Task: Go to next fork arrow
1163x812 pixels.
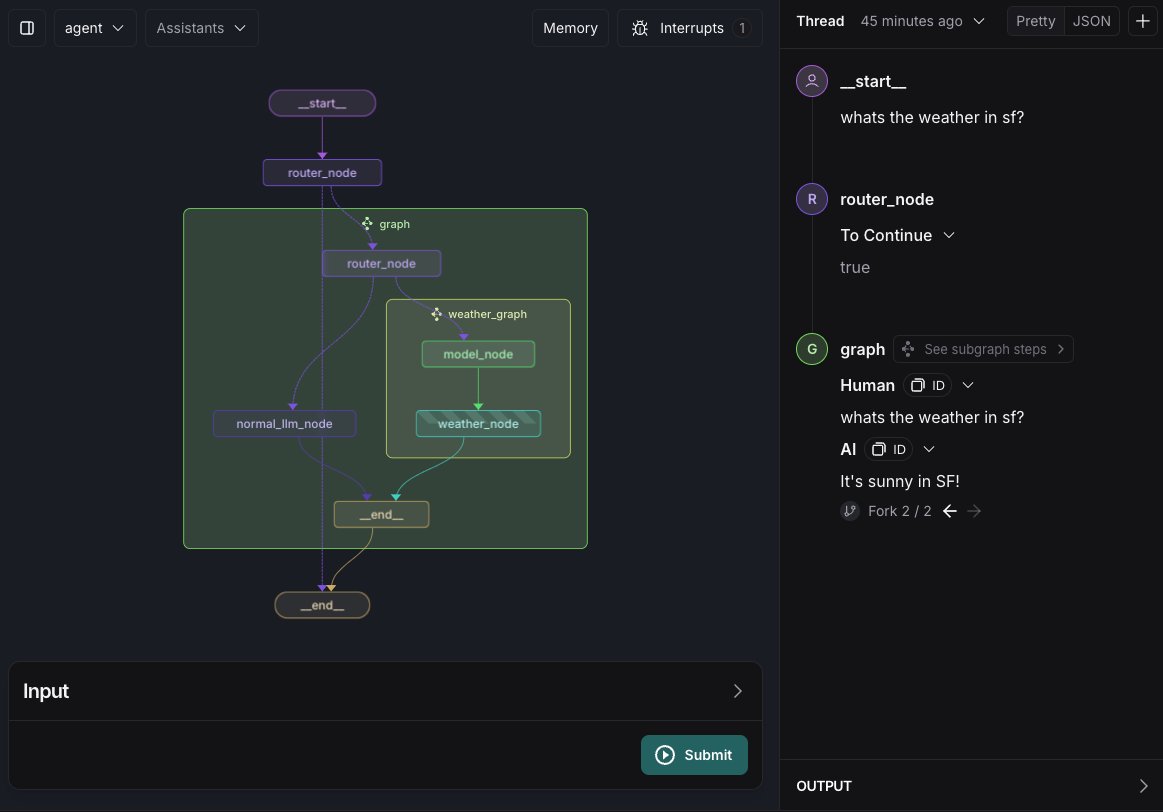Action: click(974, 511)
